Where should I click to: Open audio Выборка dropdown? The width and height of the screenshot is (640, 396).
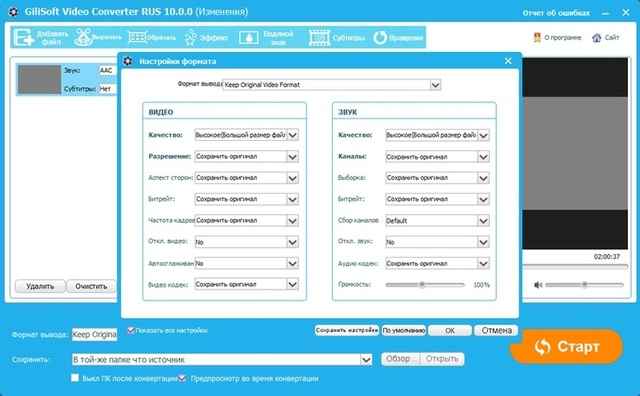coord(483,178)
